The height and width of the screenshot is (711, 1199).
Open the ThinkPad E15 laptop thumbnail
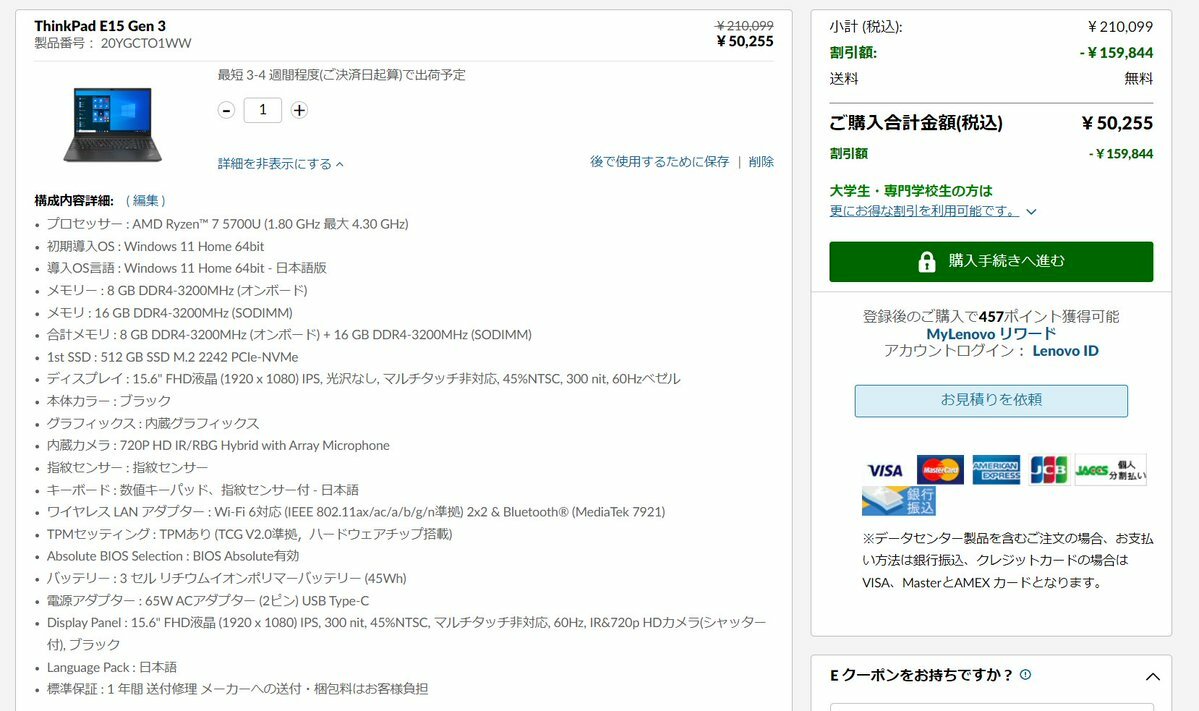tap(112, 124)
